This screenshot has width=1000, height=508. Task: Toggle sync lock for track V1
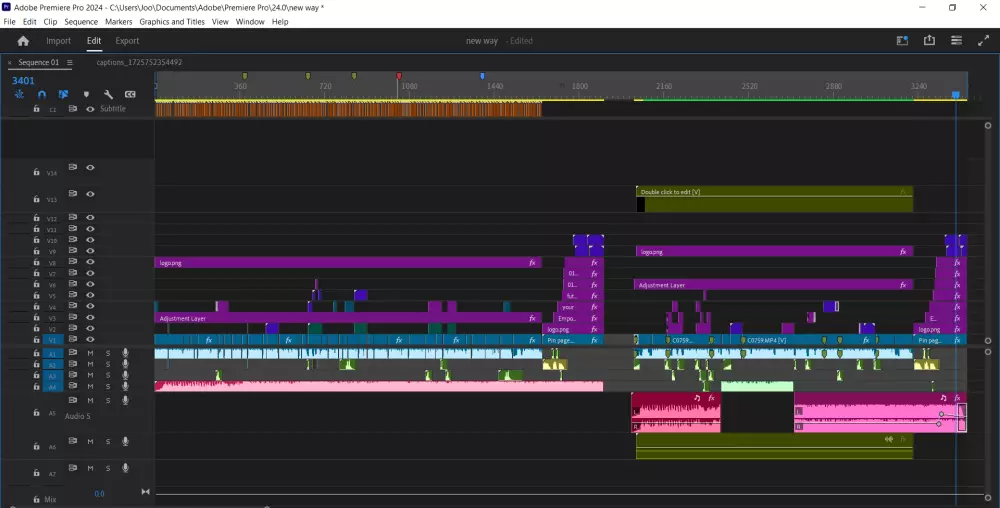click(73, 339)
